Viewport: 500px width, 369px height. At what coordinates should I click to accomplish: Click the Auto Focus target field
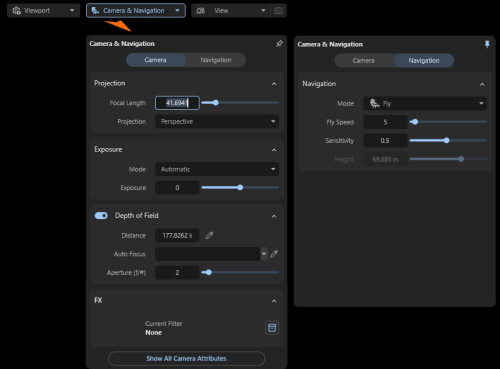pyautogui.click(x=208, y=254)
